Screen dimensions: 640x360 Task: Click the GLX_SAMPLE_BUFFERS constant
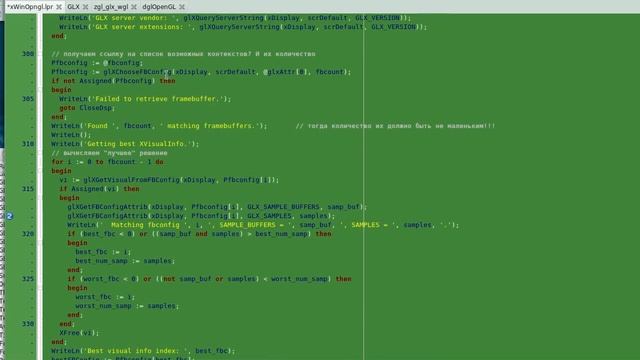click(x=283, y=207)
